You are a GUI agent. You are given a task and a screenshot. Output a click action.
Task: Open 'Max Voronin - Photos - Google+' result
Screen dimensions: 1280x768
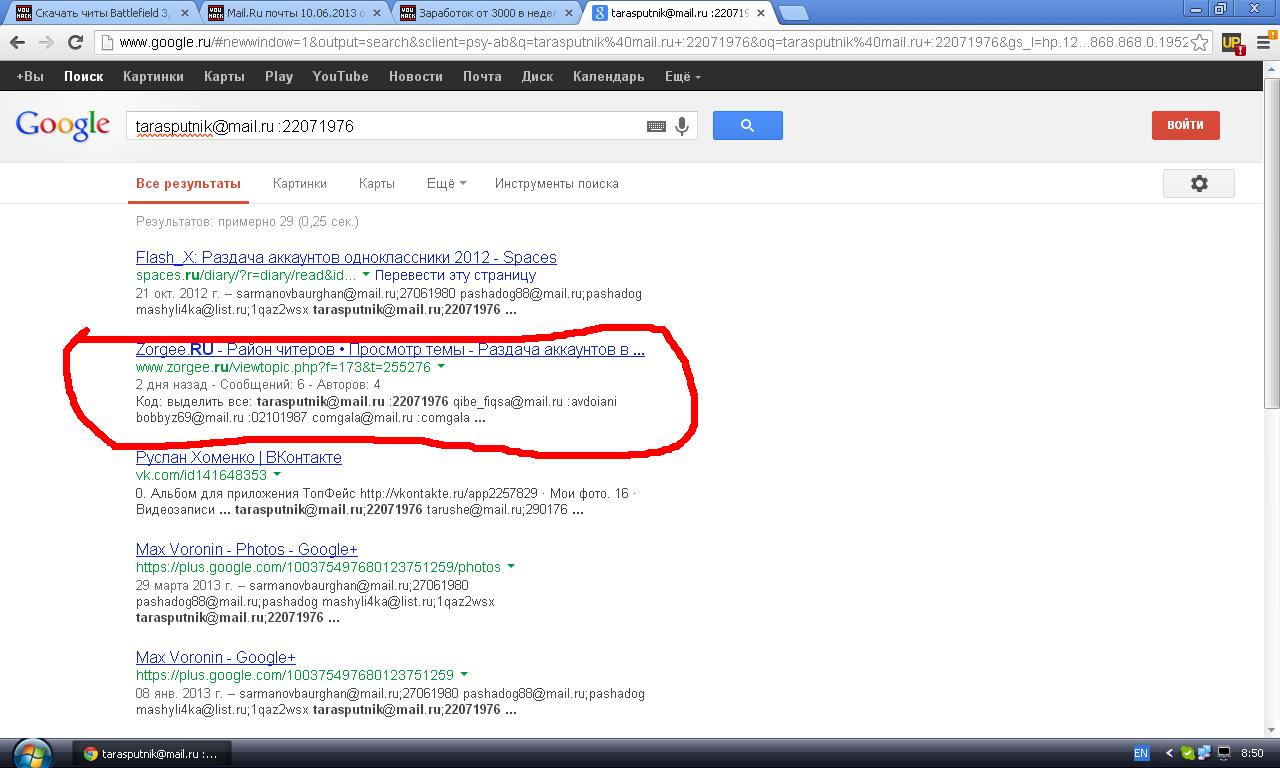coord(247,549)
